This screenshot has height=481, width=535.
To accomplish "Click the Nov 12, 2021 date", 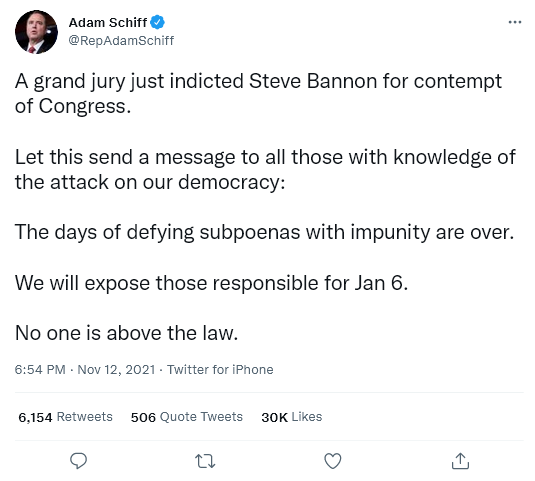I will point(116,369).
